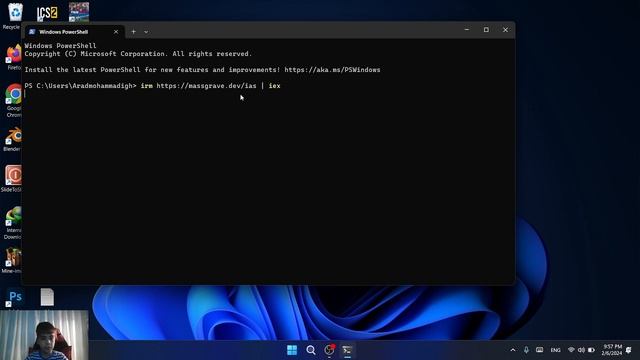Open the game shortcut beside ICS2

(79, 12)
